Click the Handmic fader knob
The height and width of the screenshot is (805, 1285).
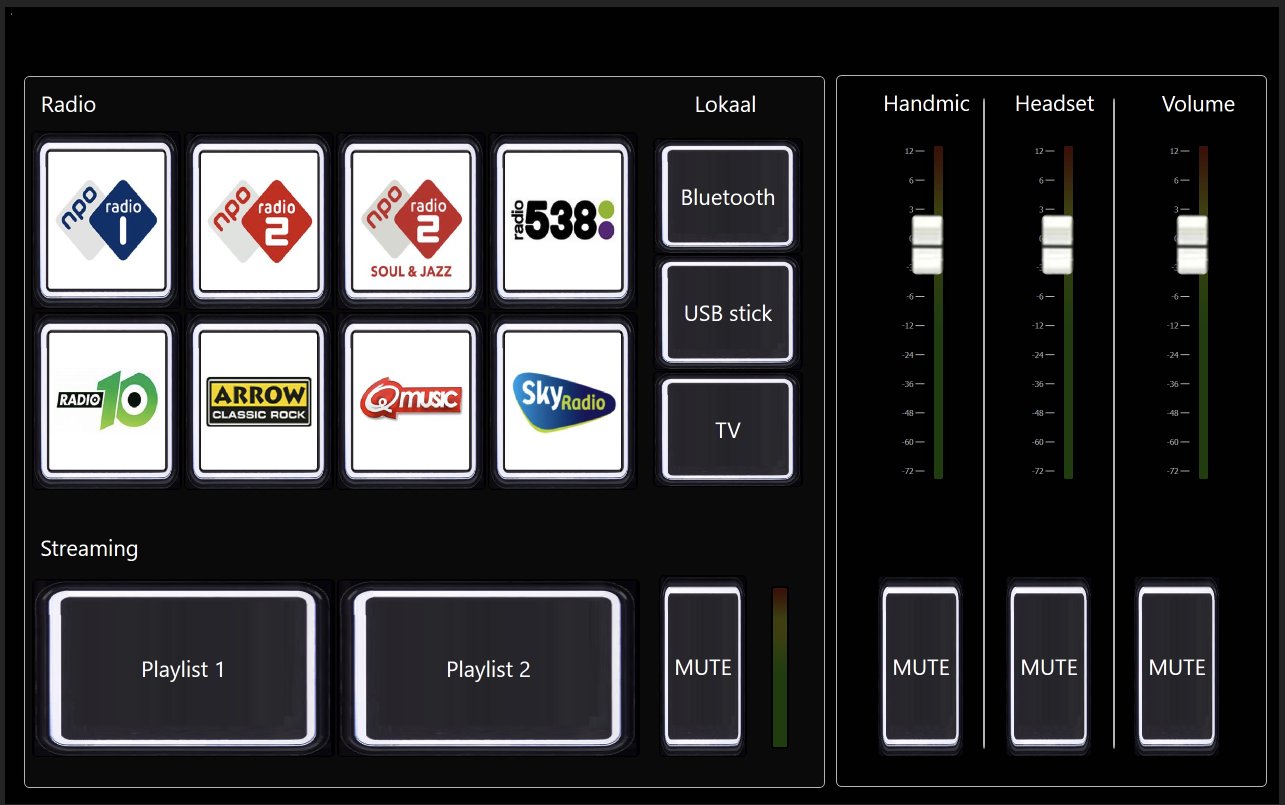(927, 244)
